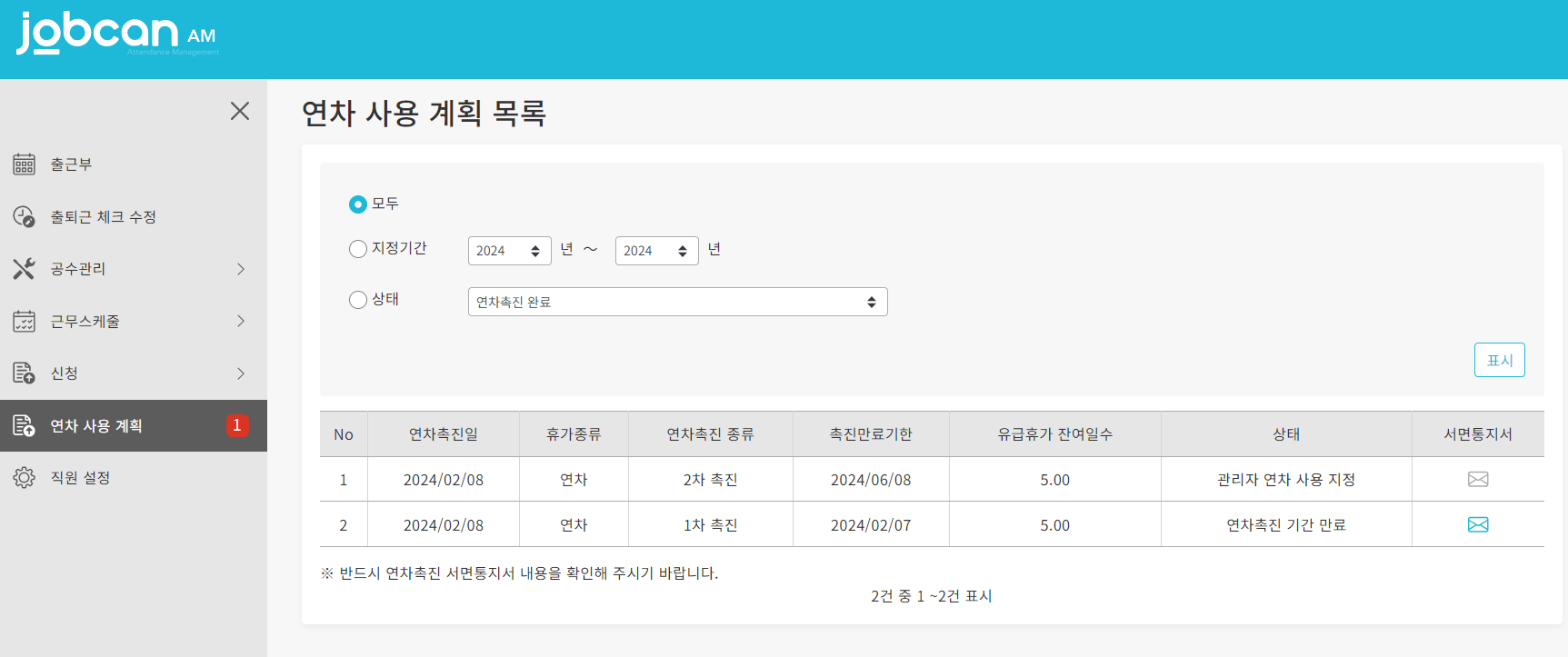This screenshot has height=657, width=1568.
Task: Select the 모두 radio button
Action: 358,204
